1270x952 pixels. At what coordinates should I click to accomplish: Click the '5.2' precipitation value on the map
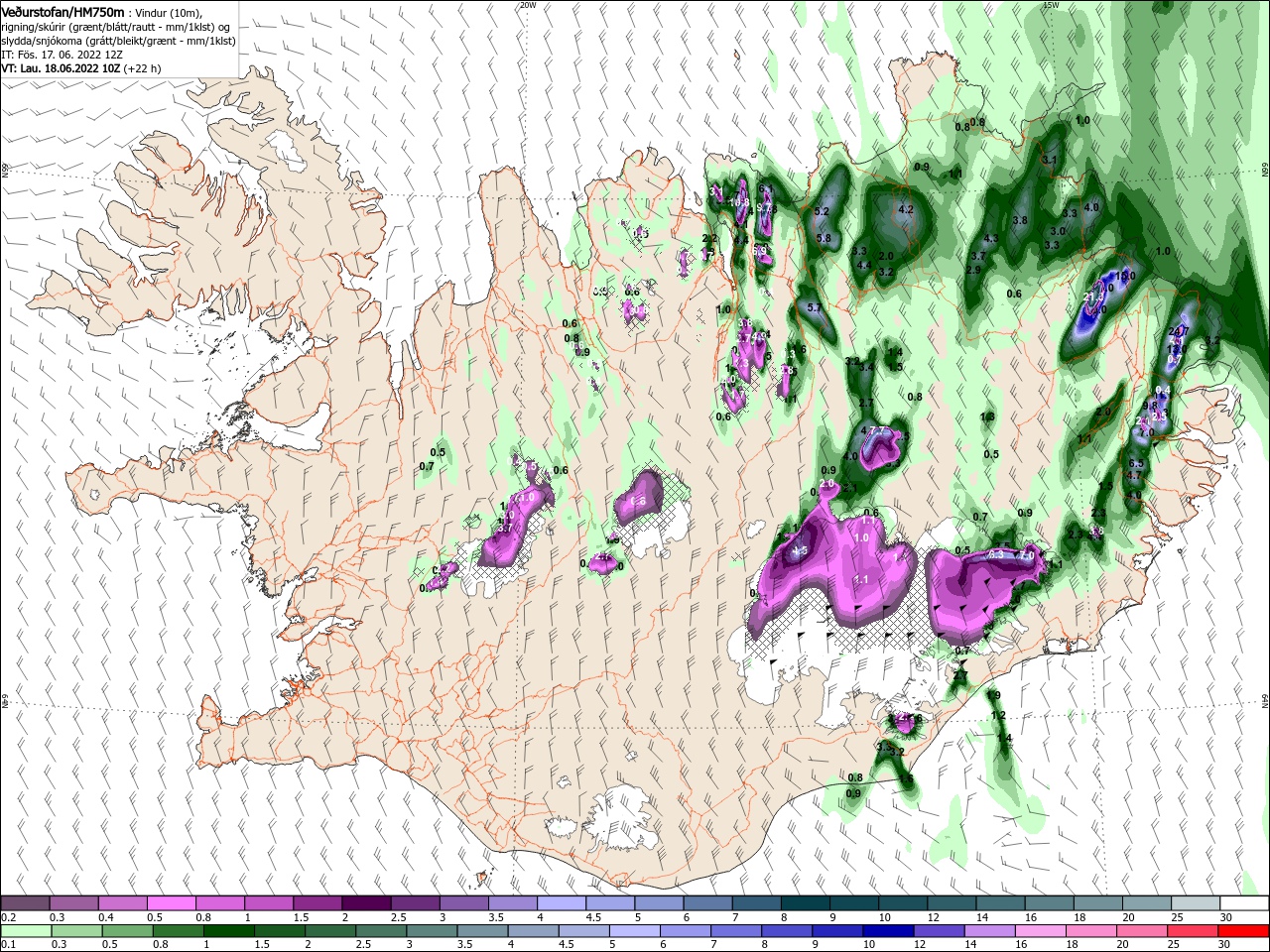pos(822,212)
